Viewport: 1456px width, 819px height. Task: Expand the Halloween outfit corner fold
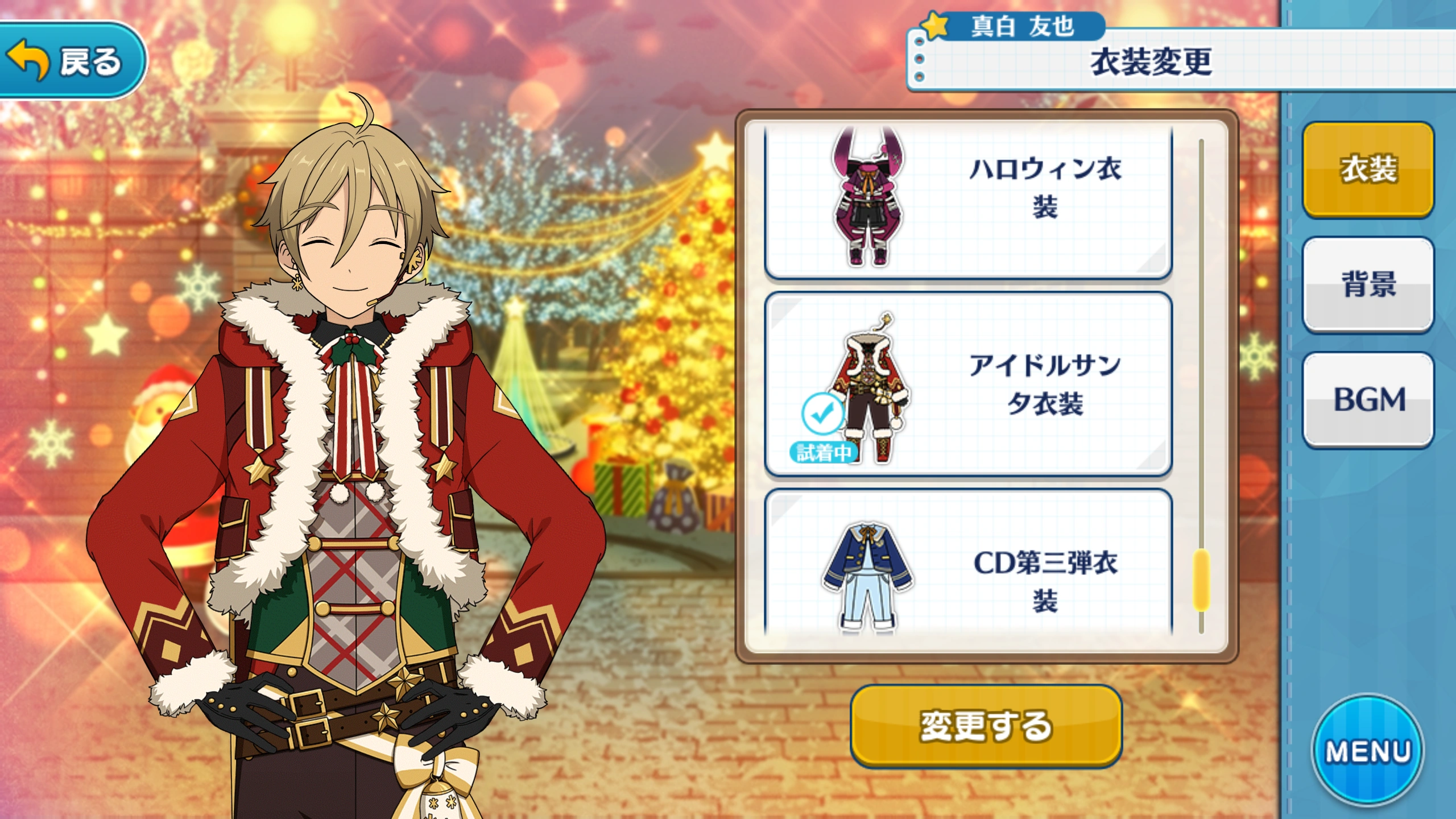pyautogui.click(x=1151, y=257)
